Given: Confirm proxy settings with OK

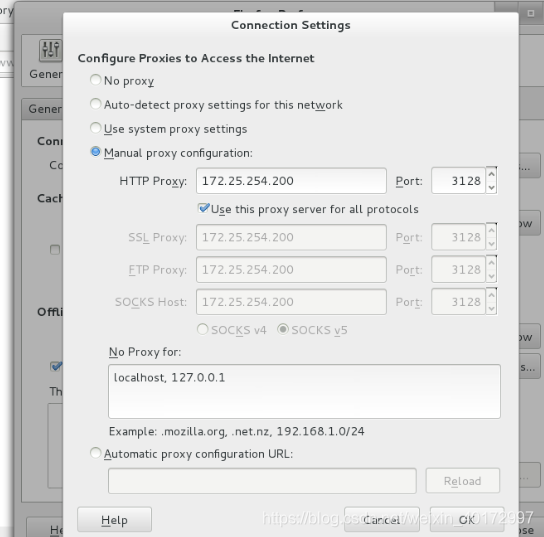Looking at the screenshot, I should (467, 520).
